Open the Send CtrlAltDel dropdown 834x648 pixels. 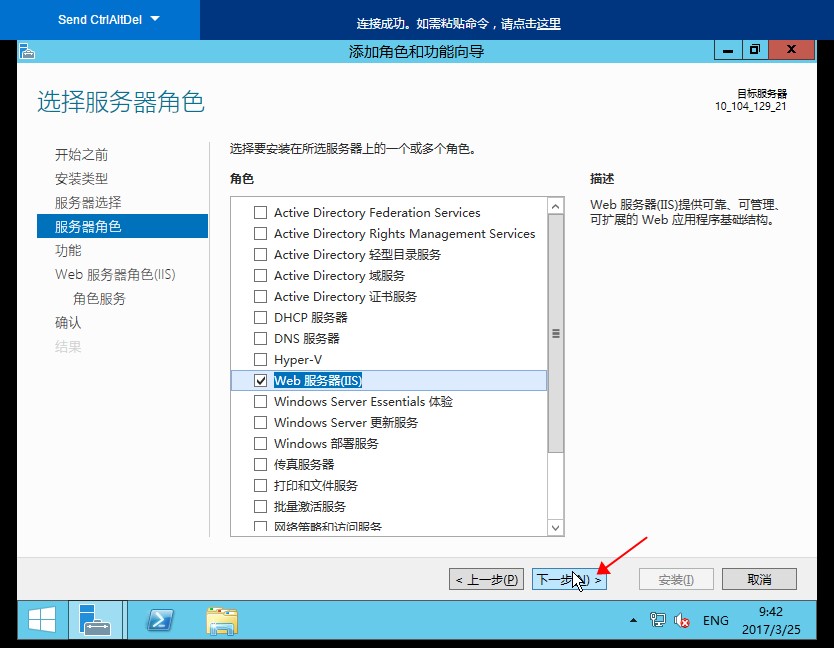point(109,20)
